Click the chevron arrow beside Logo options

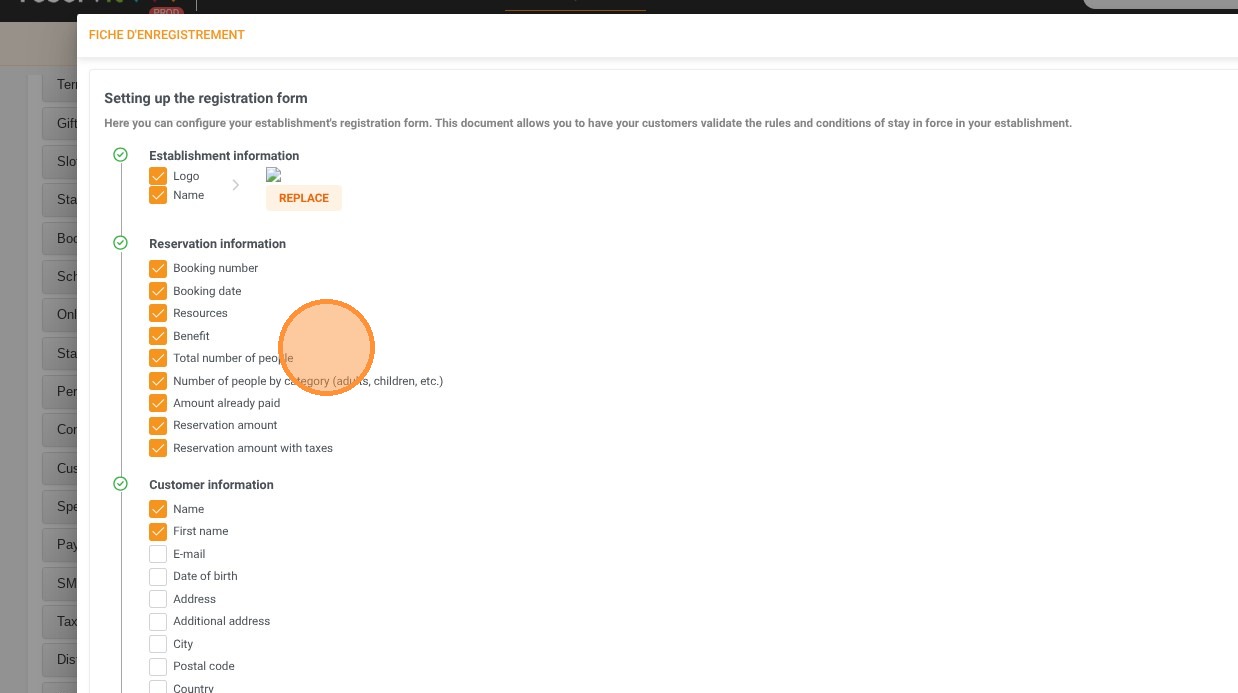point(236,185)
